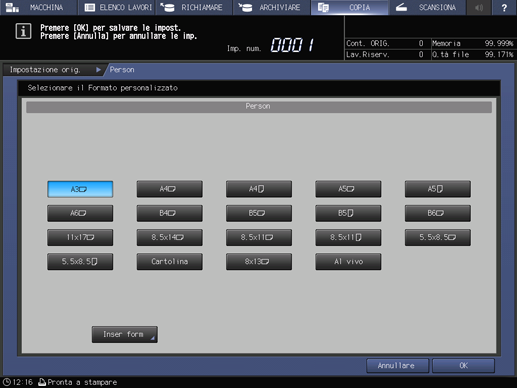This screenshot has height=388, width=517.
Task: Click the grey 'Person' header bar
Action: tap(259, 107)
